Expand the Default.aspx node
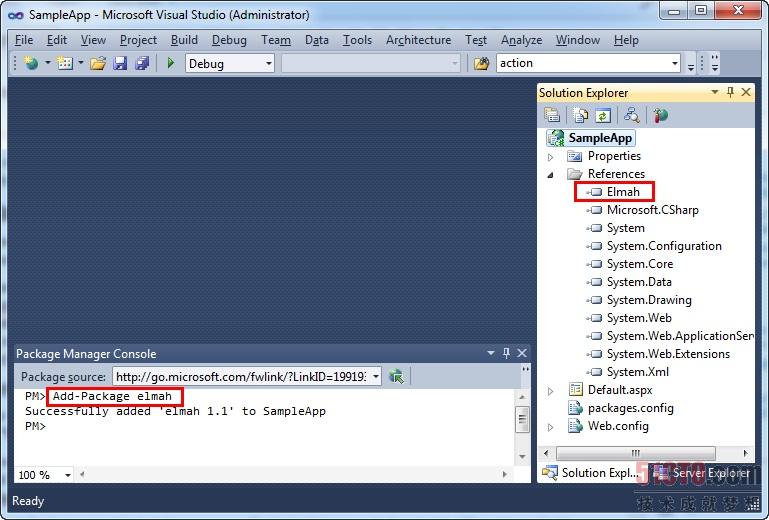Screen dimensions: 769x520 coord(550,391)
